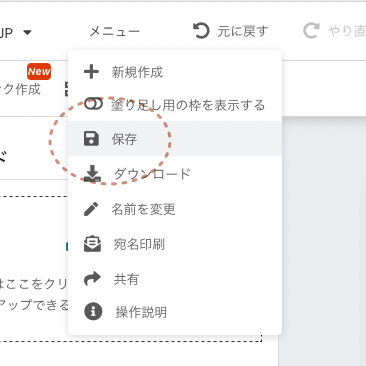
Task: Click the download tray icon
Action: (92, 174)
